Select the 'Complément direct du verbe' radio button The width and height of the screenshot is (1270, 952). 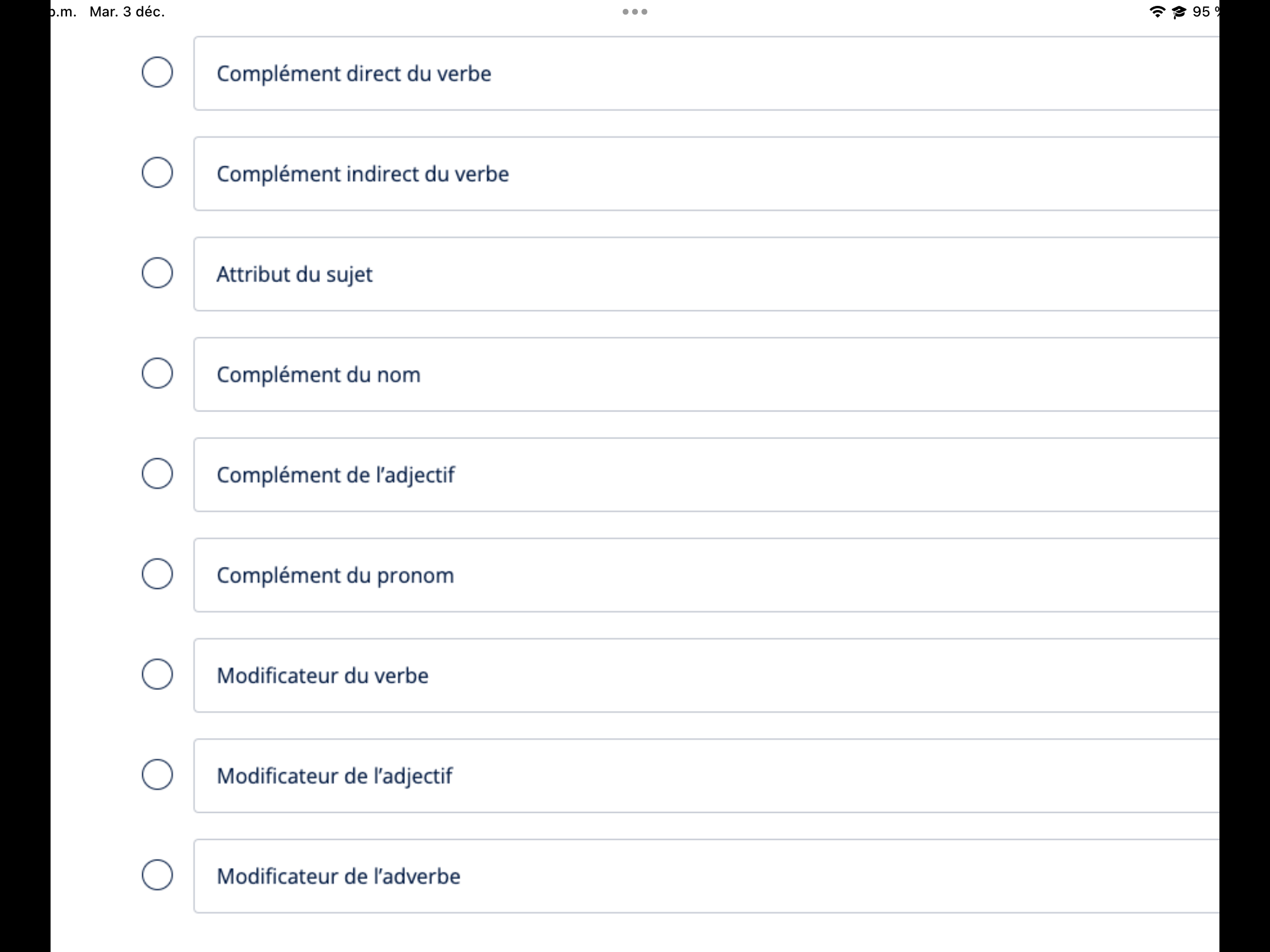(157, 72)
